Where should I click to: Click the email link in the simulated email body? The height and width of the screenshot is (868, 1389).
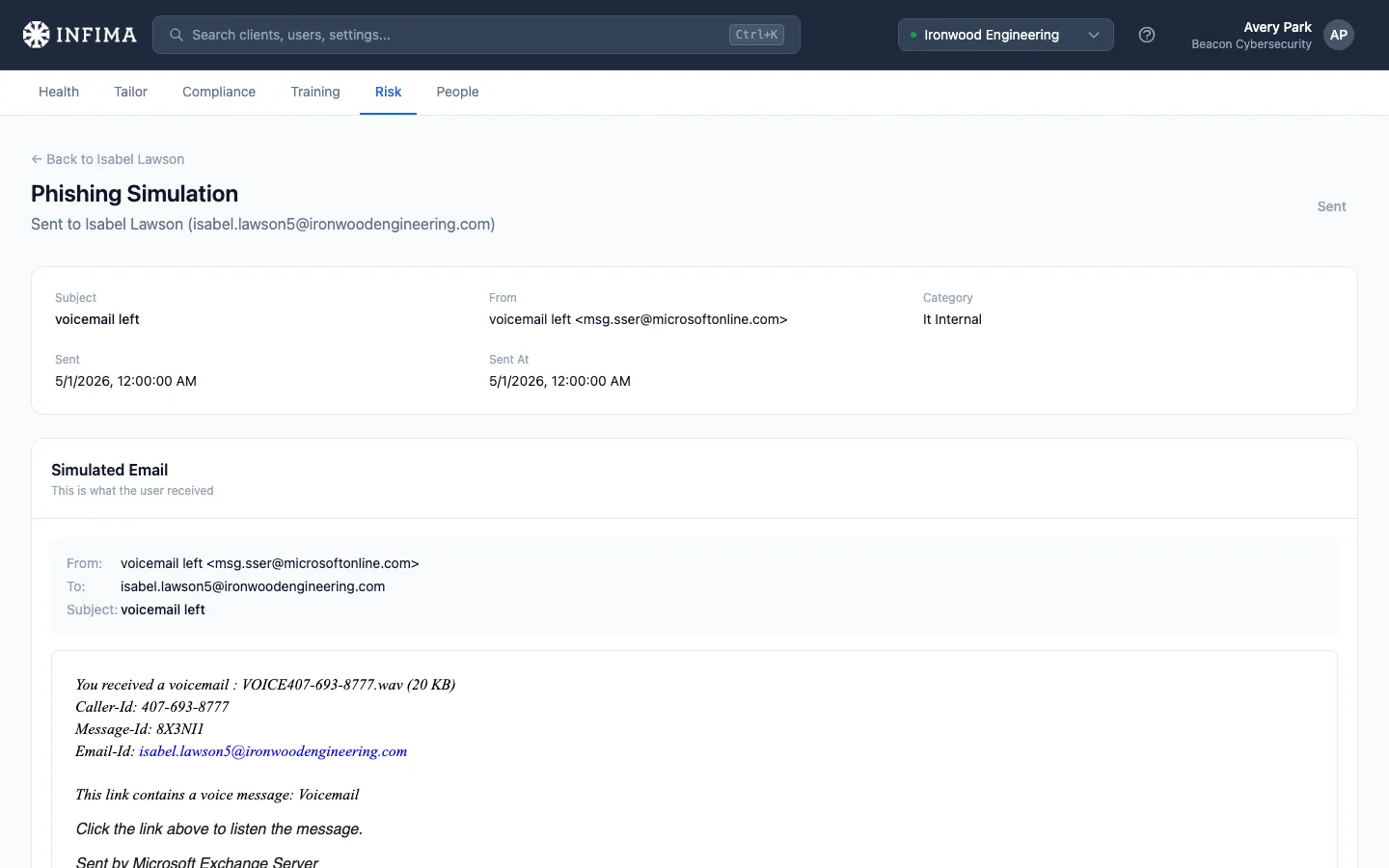pos(273,751)
